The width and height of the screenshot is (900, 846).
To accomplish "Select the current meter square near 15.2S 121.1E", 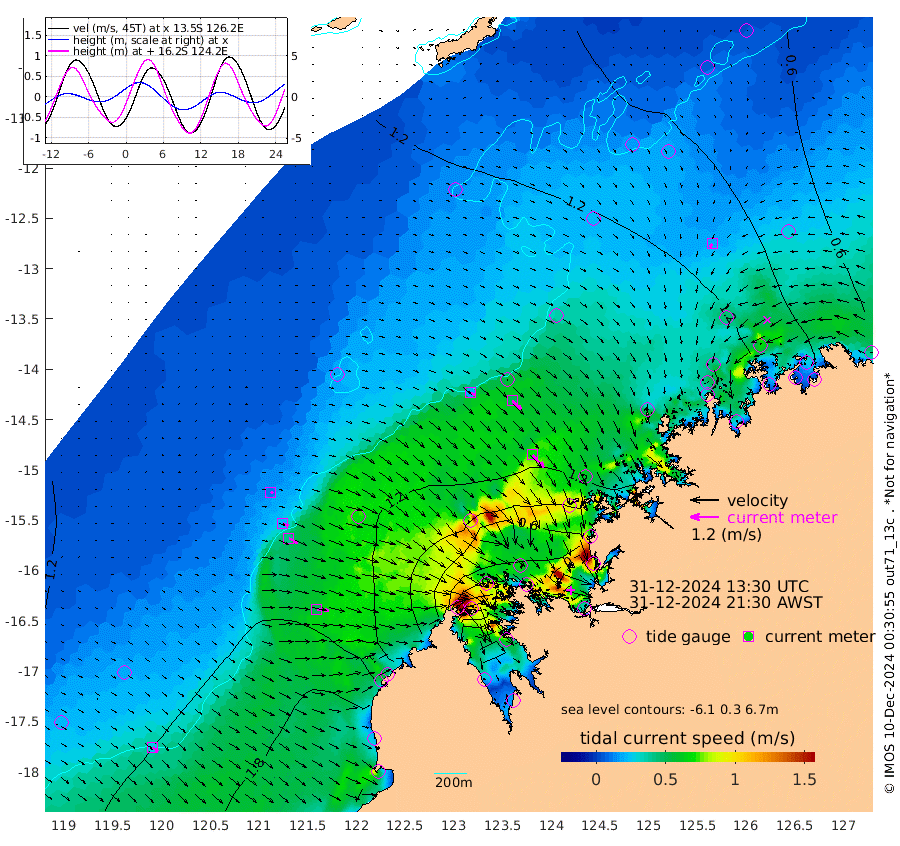I will click(270, 492).
